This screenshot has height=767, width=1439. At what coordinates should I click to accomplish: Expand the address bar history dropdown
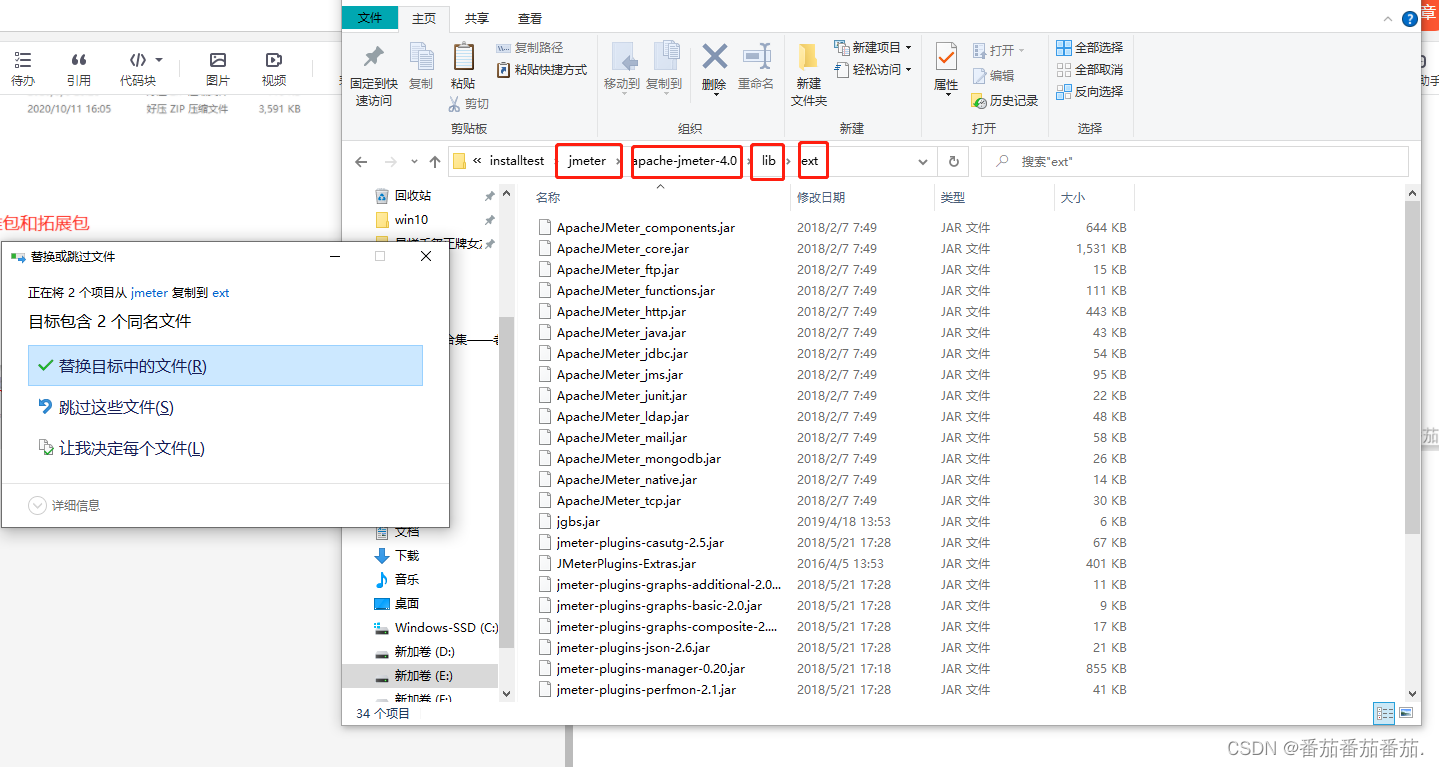click(923, 161)
